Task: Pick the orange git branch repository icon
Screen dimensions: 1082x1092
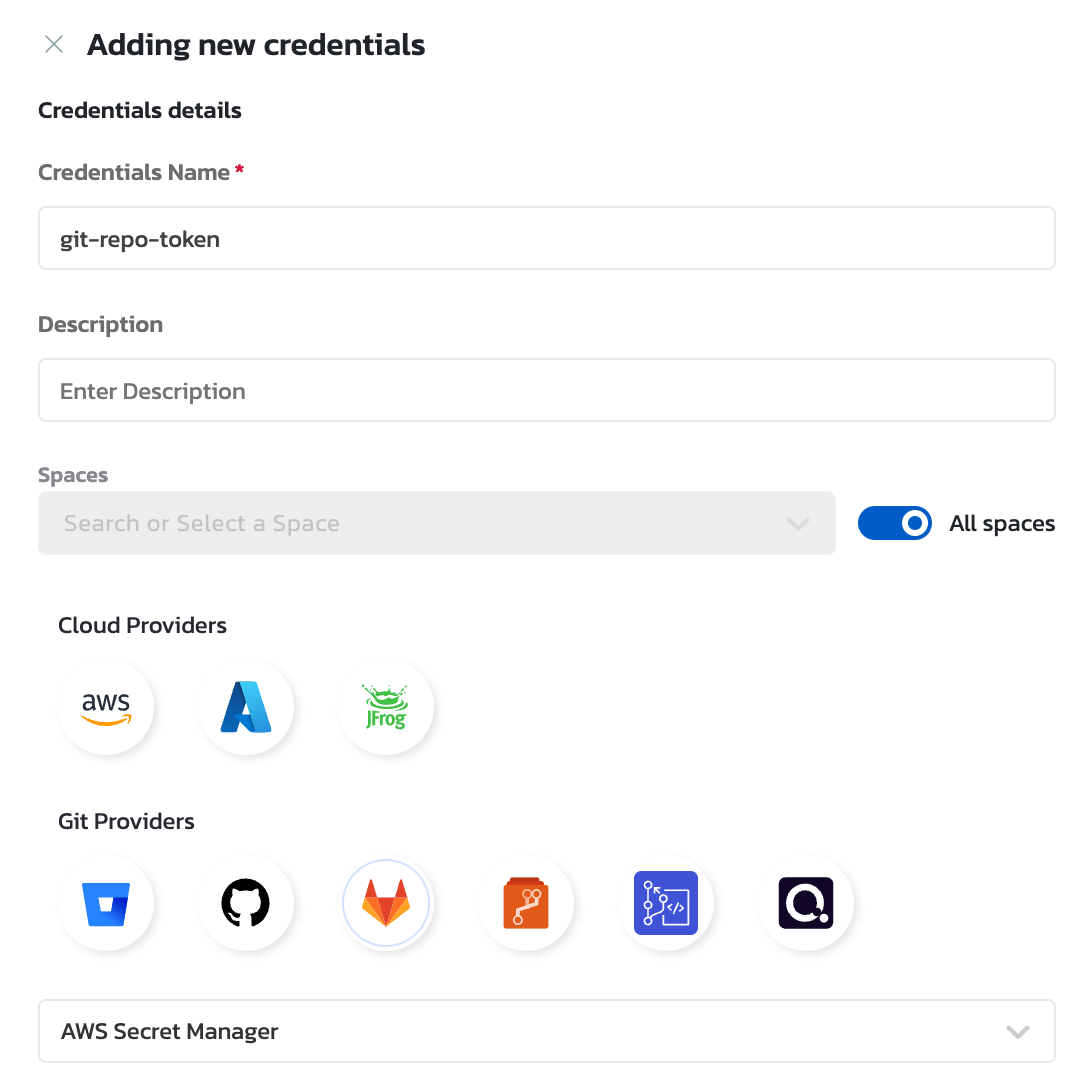Action: point(526,903)
